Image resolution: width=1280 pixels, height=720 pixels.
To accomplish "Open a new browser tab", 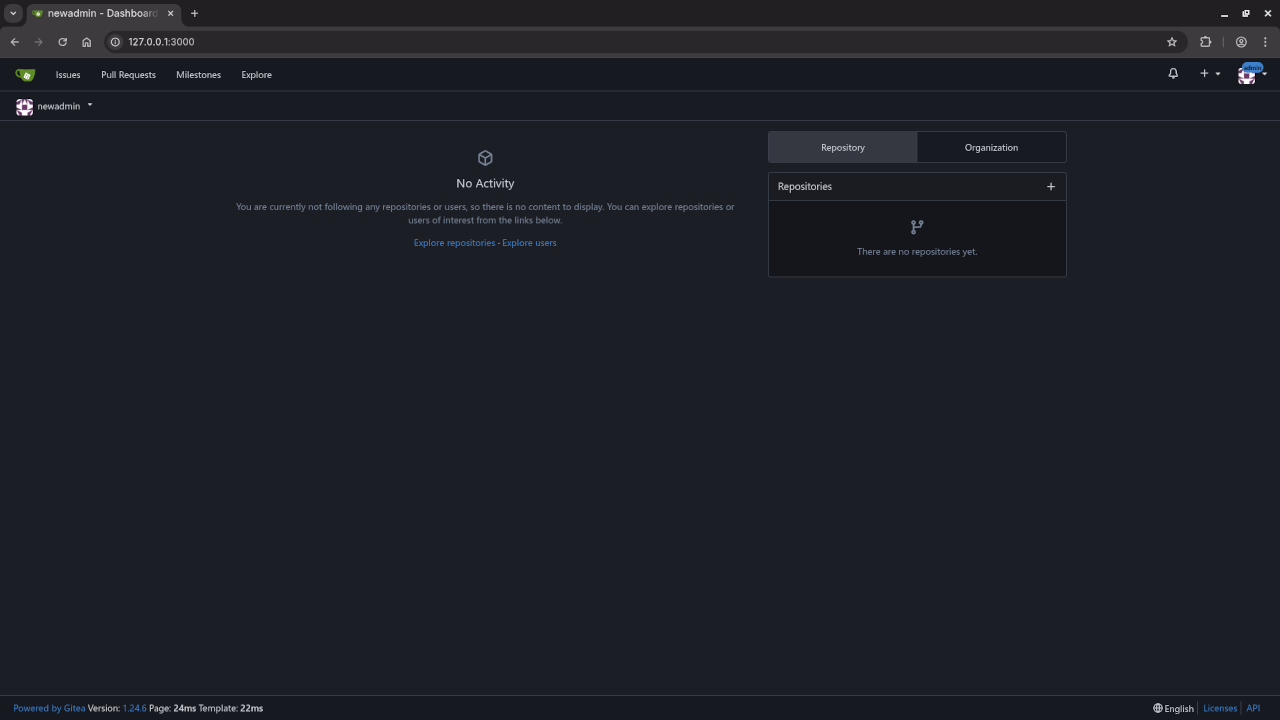I will [x=194, y=13].
